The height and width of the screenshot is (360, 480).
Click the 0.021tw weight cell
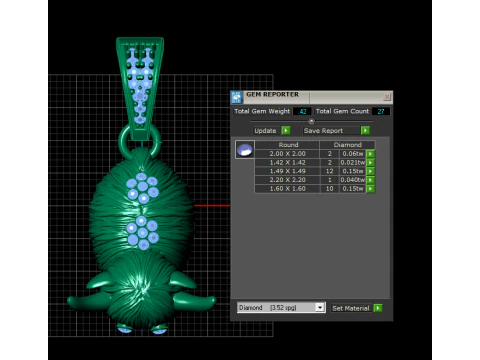tap(353, 162)
